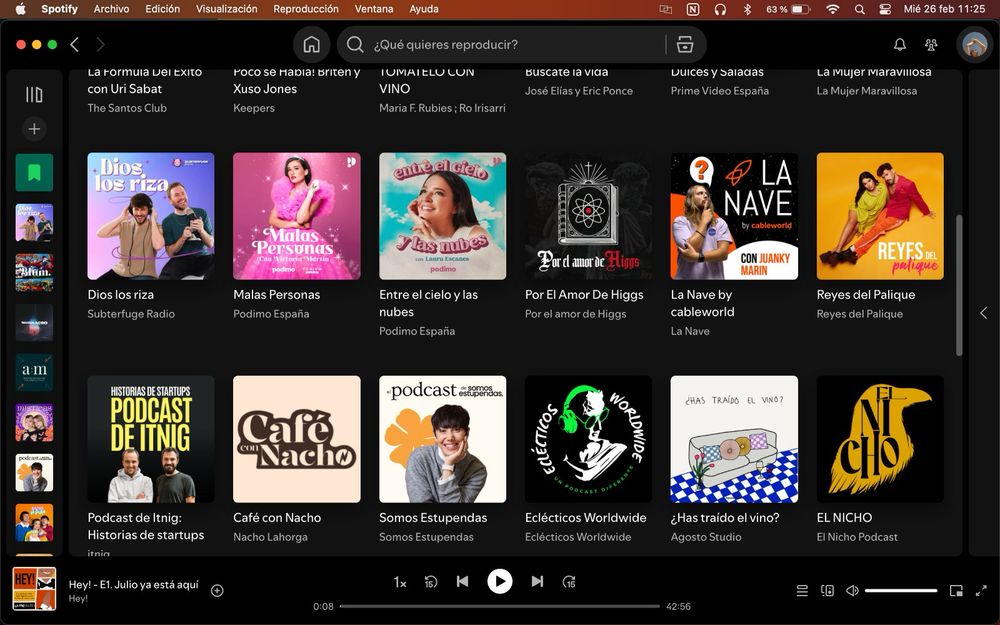Screen dimensions: 1000x625
Task: Change the 1x playback speed
Action: pos(400,582)
